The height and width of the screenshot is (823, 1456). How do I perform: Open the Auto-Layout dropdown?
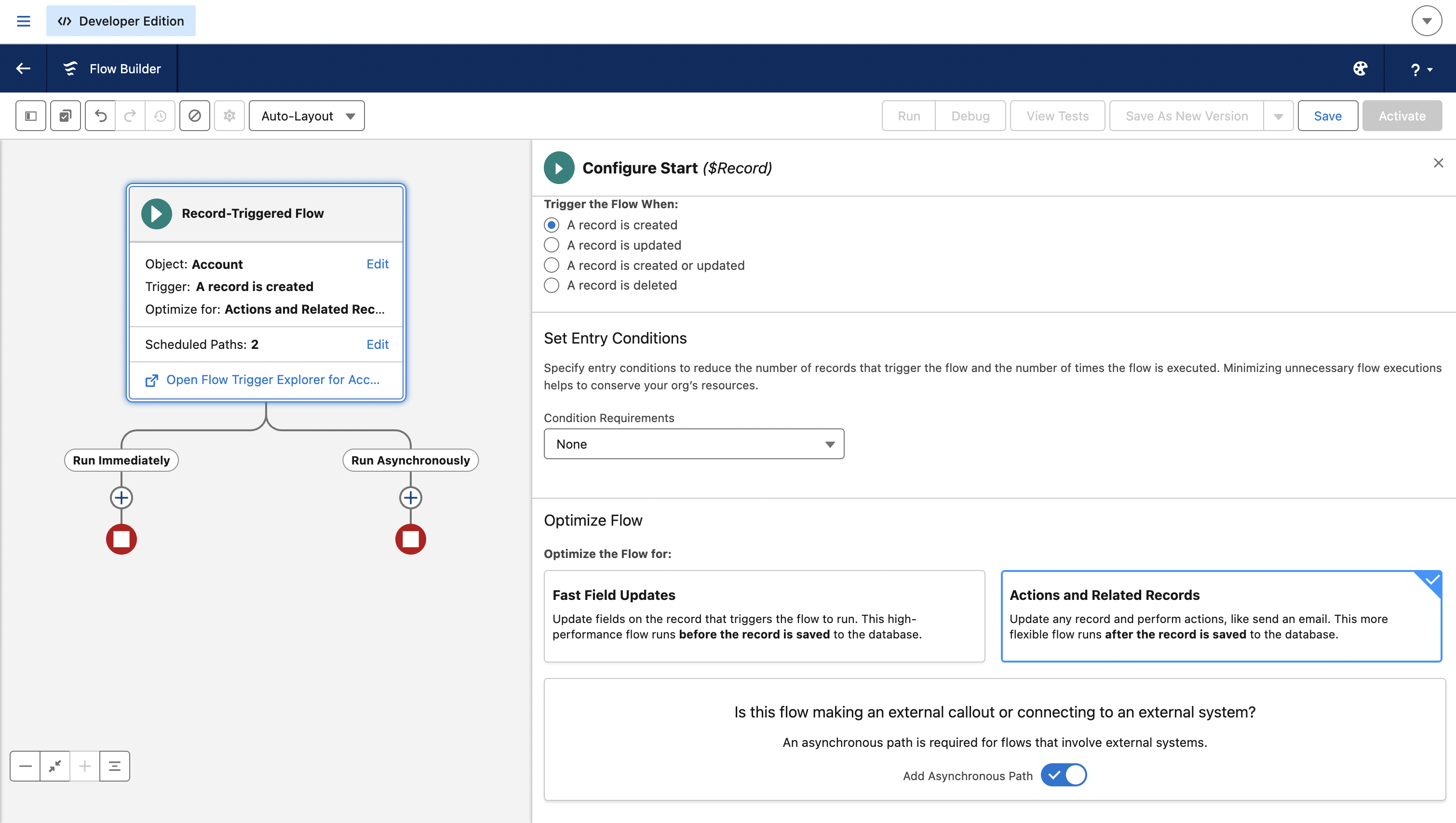pyautogui.click(x=307, y=116)
